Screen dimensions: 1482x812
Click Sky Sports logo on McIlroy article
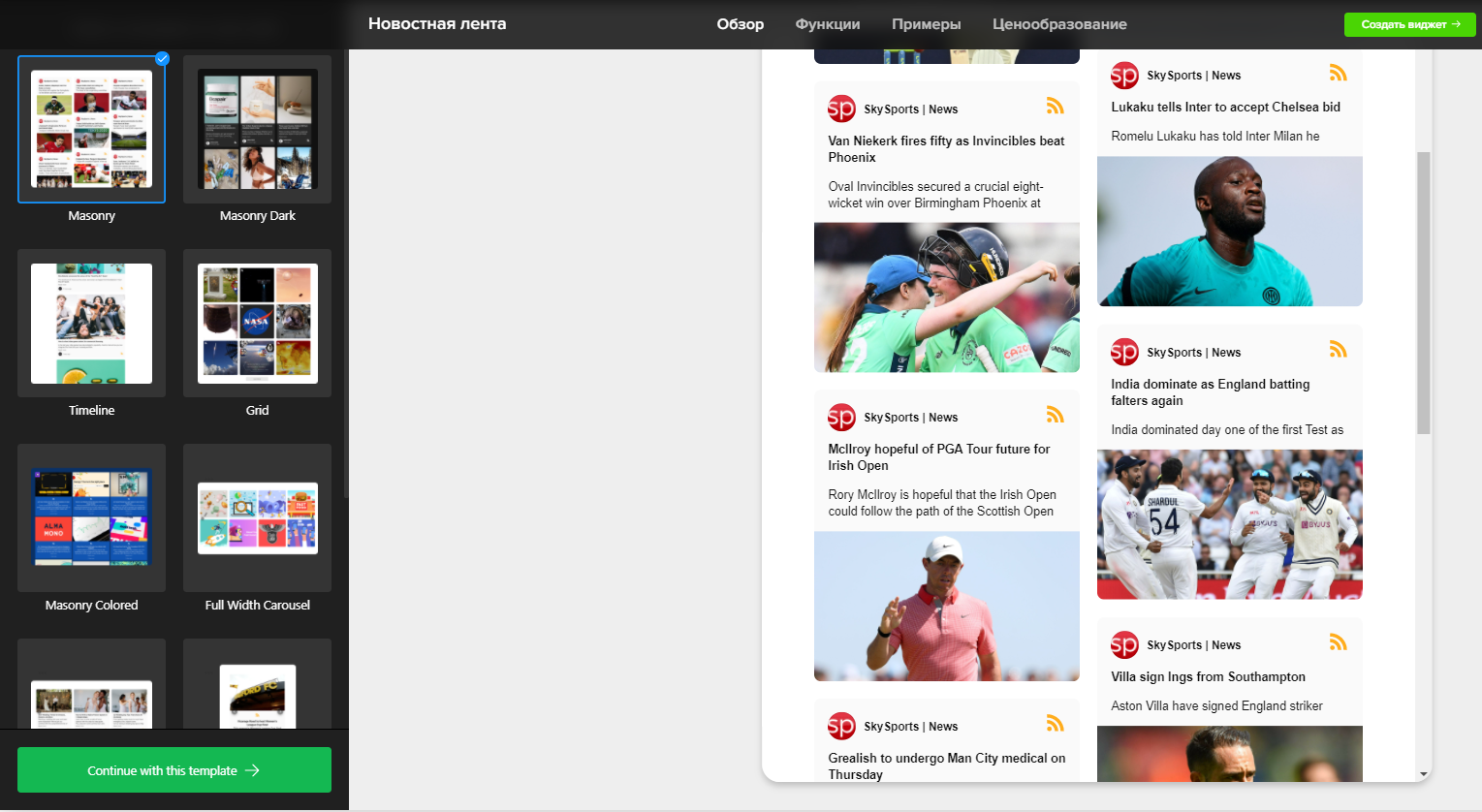(841, 417)
